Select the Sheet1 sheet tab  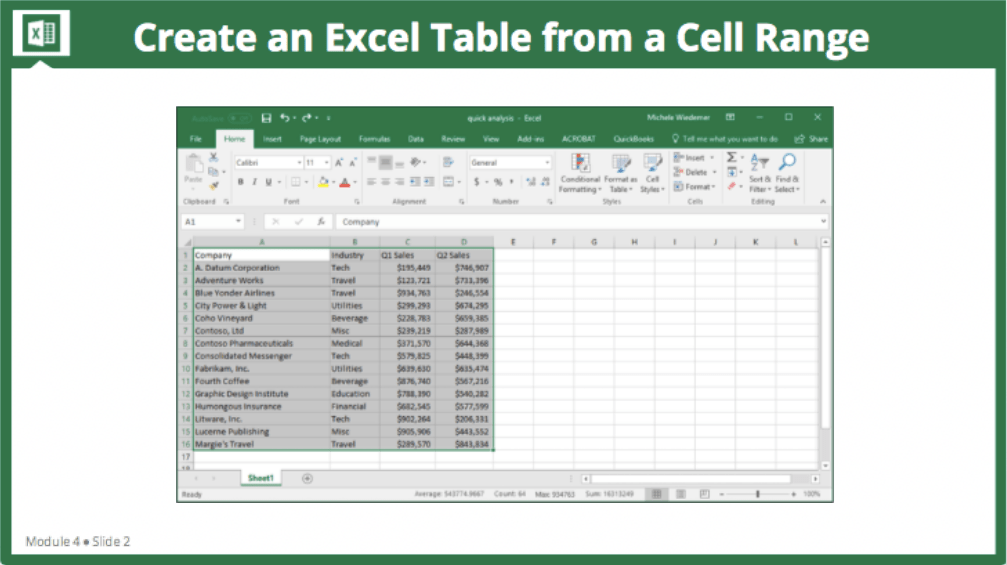(261, 478)
